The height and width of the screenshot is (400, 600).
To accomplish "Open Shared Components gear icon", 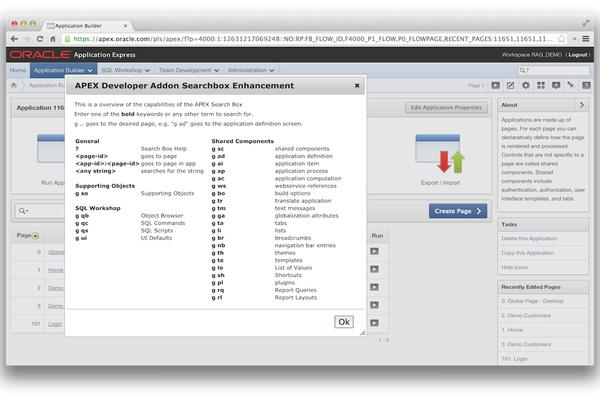I will 526,85.
